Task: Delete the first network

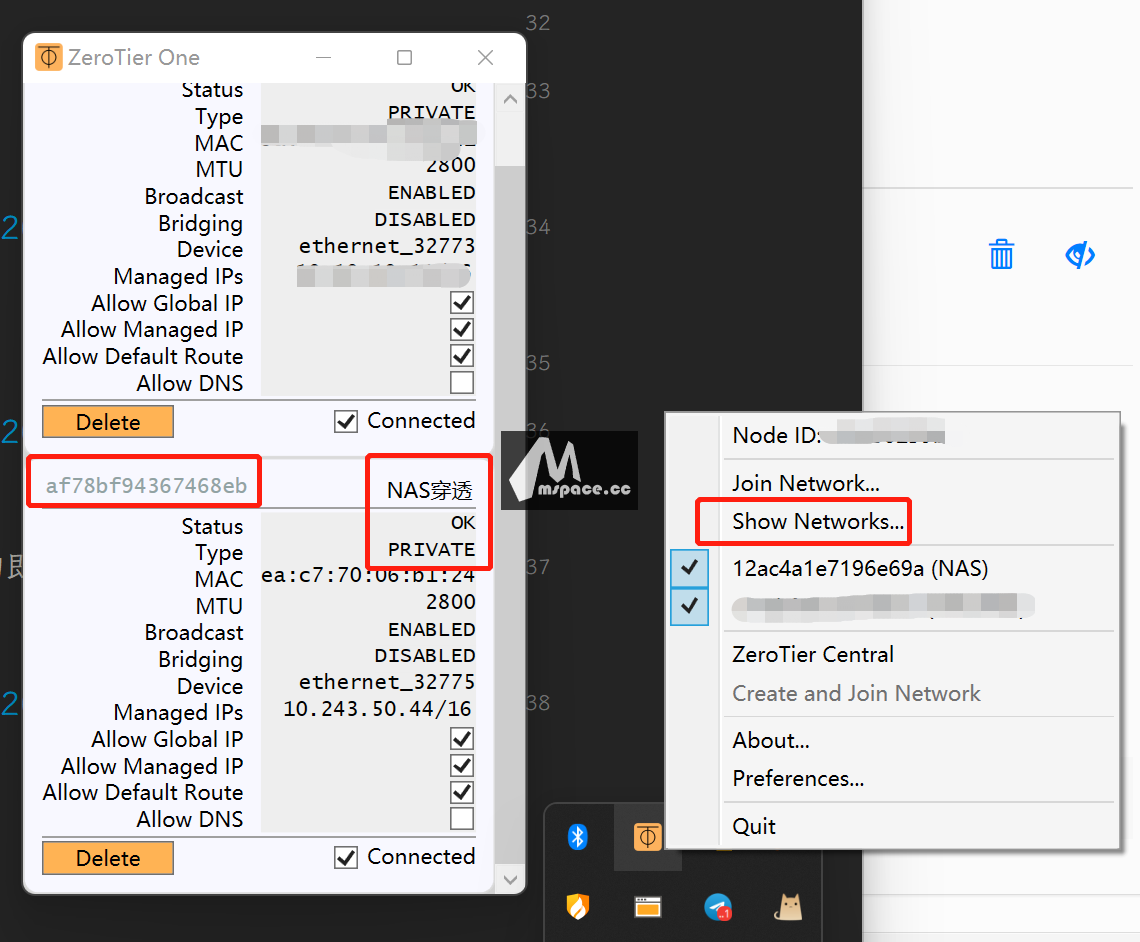Action: pos(108,422)
